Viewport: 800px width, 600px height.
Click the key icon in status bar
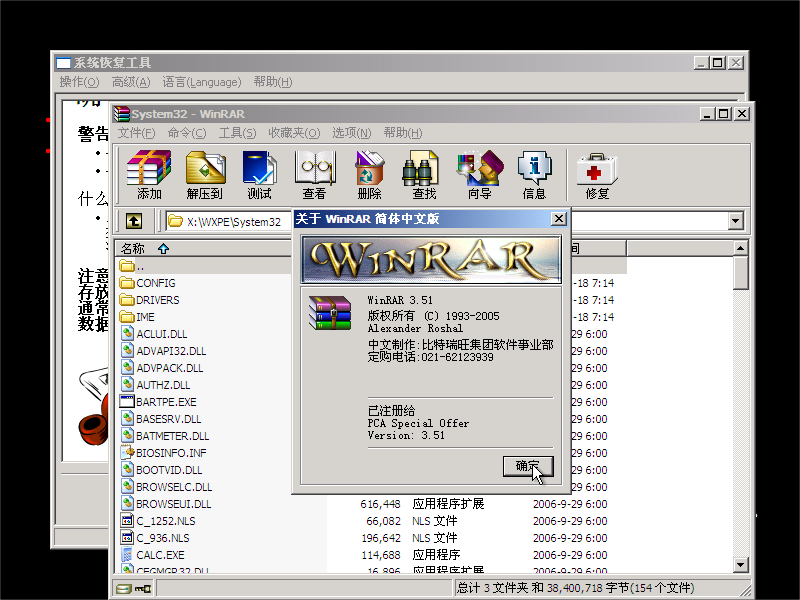(143, 589)
